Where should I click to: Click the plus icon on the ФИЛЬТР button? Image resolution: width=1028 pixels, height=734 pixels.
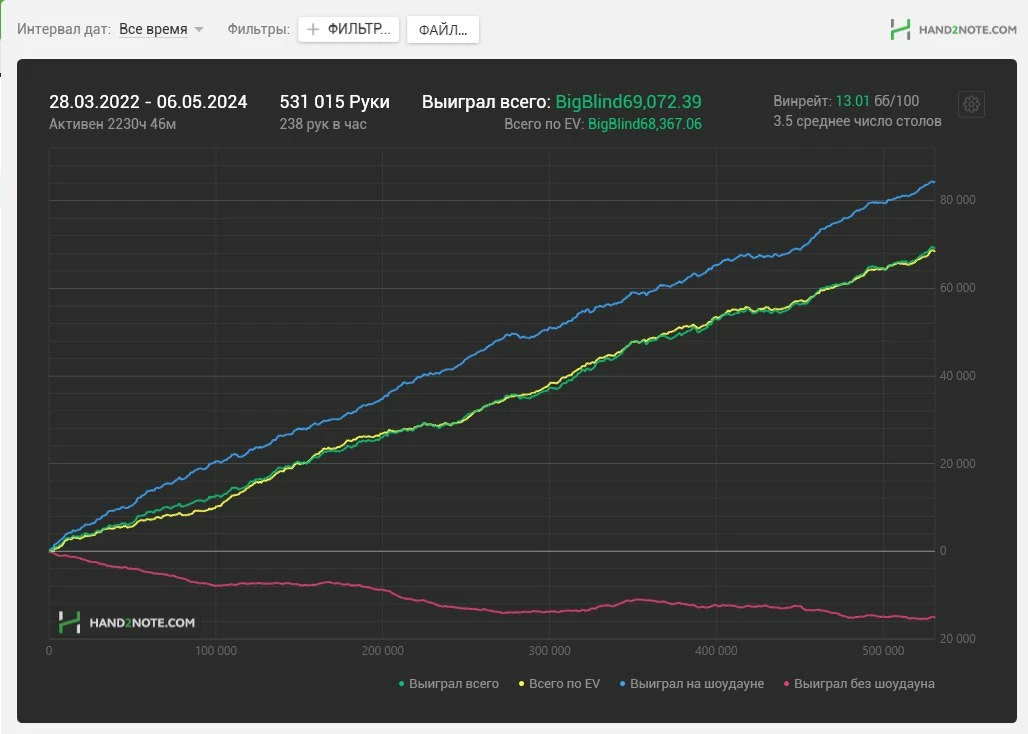313,30
